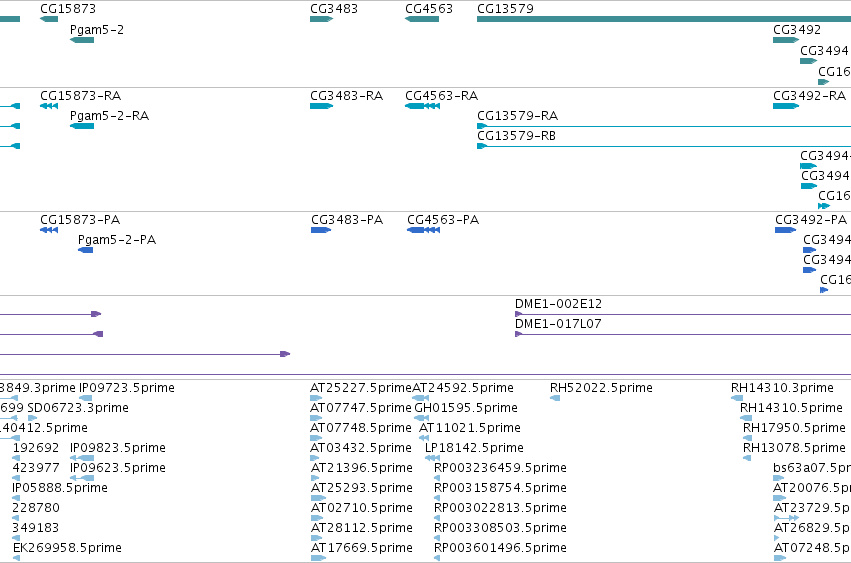Select transcript CG13579-RA label
The width and height of the screenshot is (851, 563).
(x=517, y=116)
